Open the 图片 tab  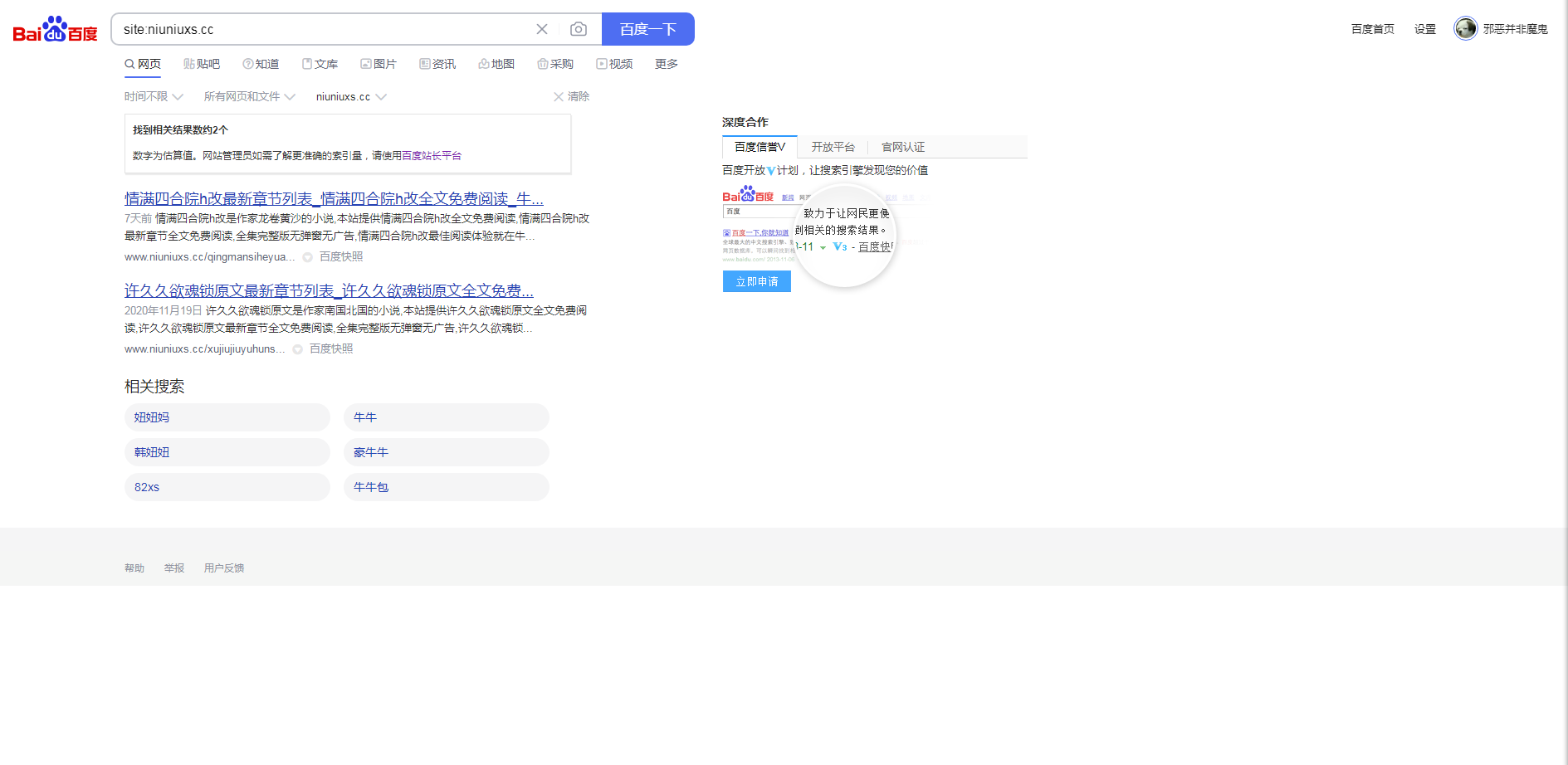pos(379,64)
